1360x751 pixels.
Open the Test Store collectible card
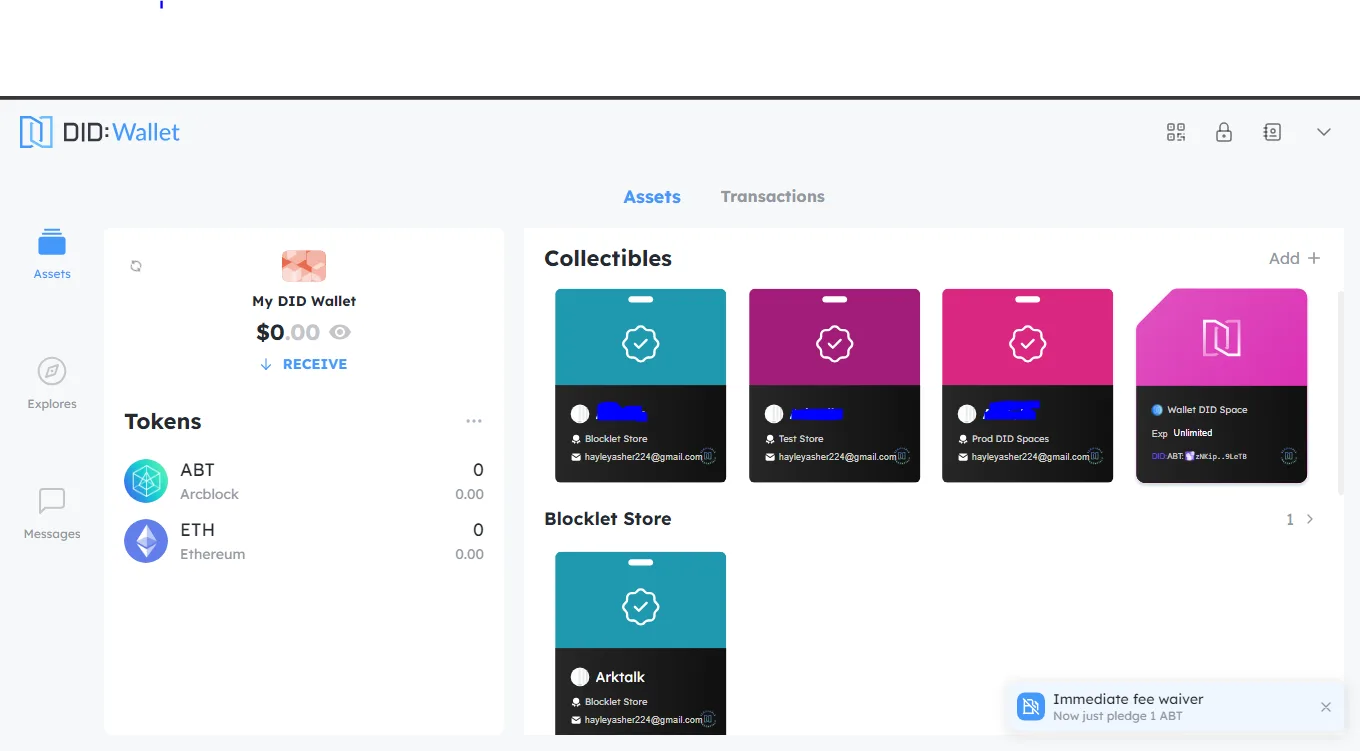[x=835, y=386]
